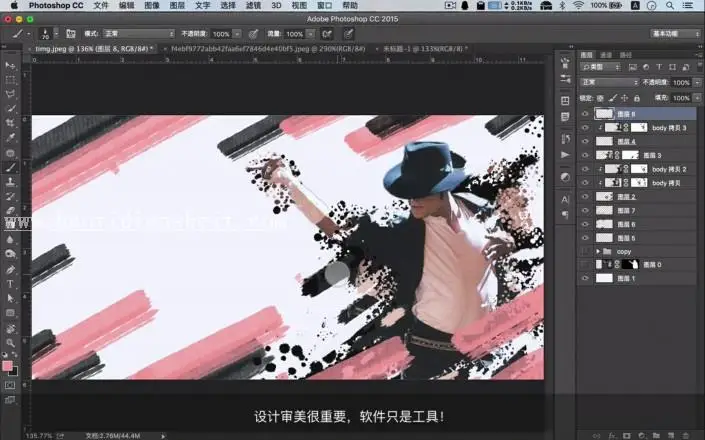Select the Rectangle shape tool

click(x=10, y=313)
